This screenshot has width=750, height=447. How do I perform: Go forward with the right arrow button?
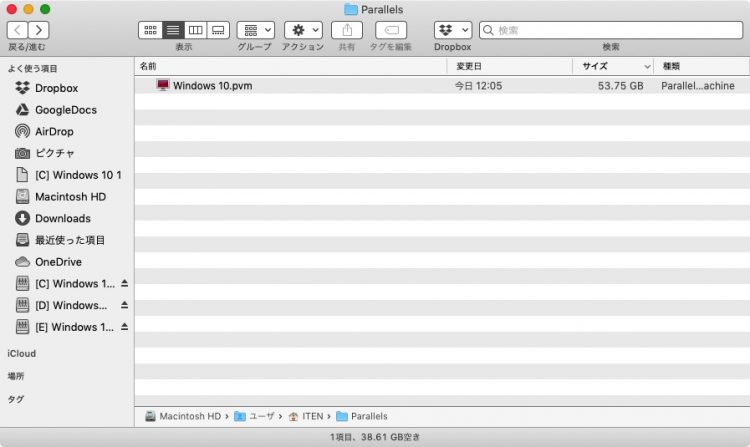coord(39,30)
